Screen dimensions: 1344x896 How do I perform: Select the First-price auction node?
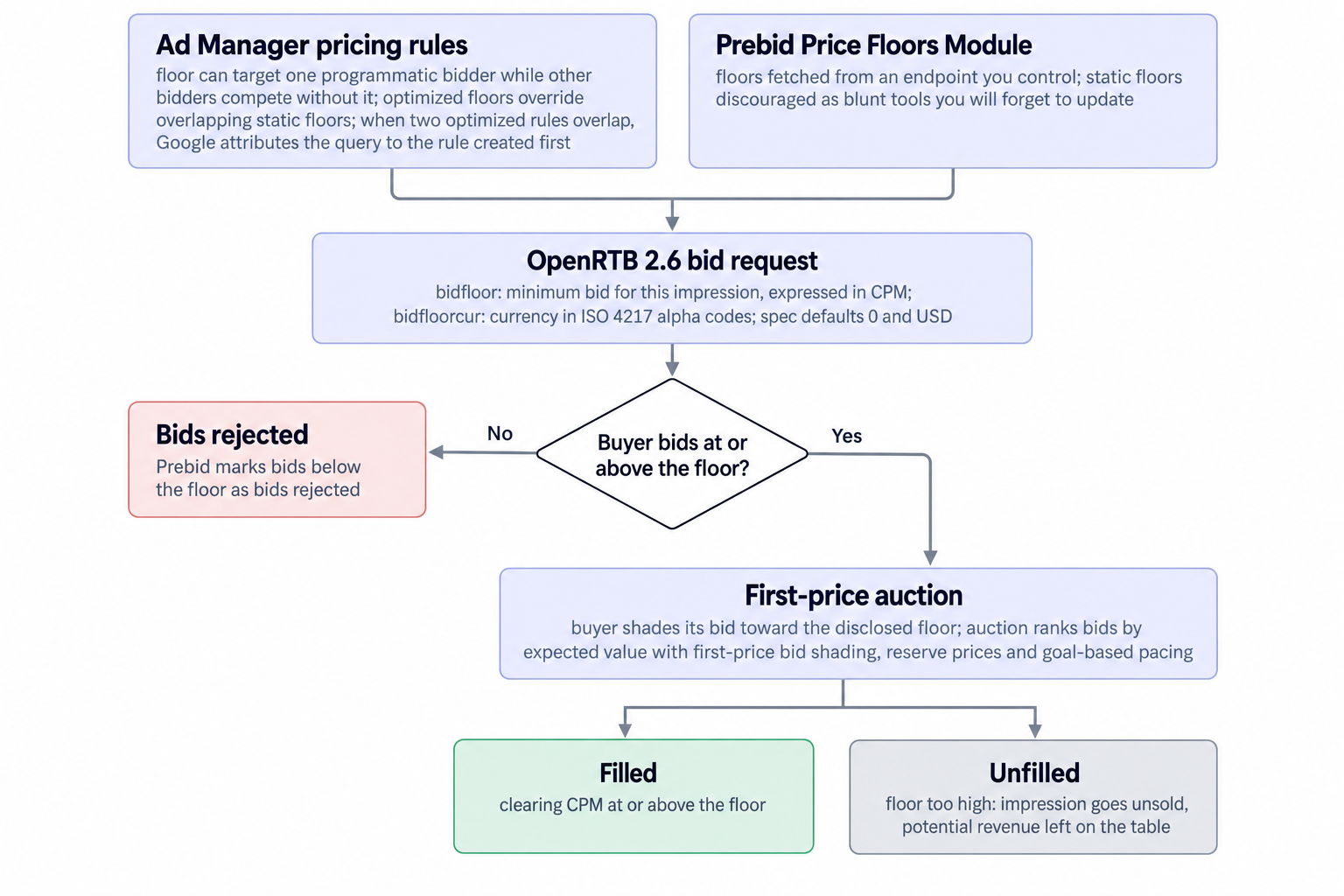(x=858, y=624)
